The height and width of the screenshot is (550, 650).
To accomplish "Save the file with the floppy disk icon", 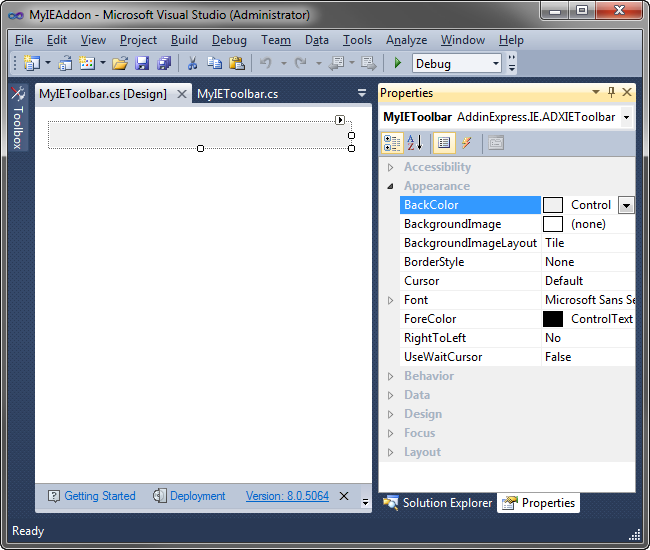I will [142, 63].
